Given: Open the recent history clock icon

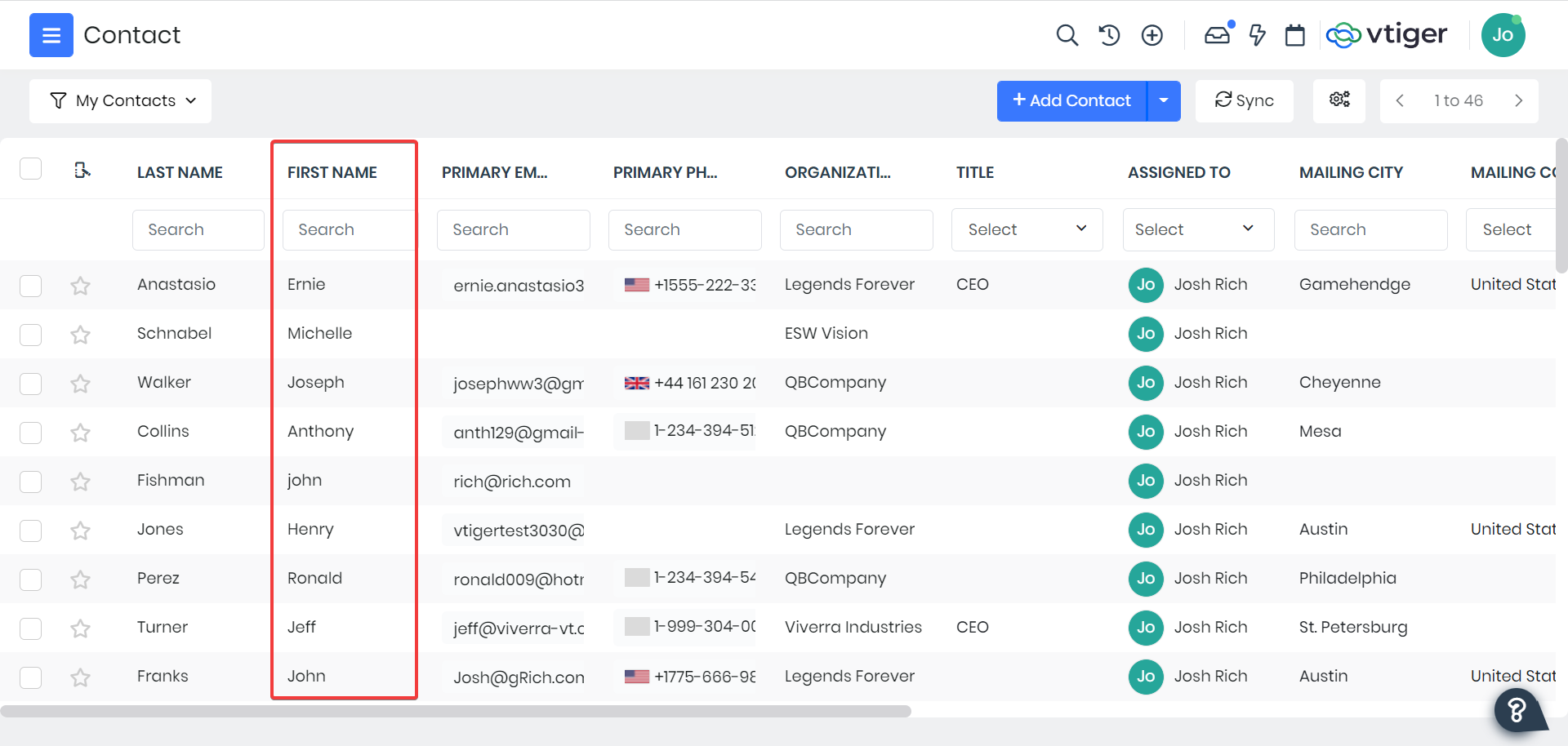Looking at the screenshot, I should [x=1109, y=35].
